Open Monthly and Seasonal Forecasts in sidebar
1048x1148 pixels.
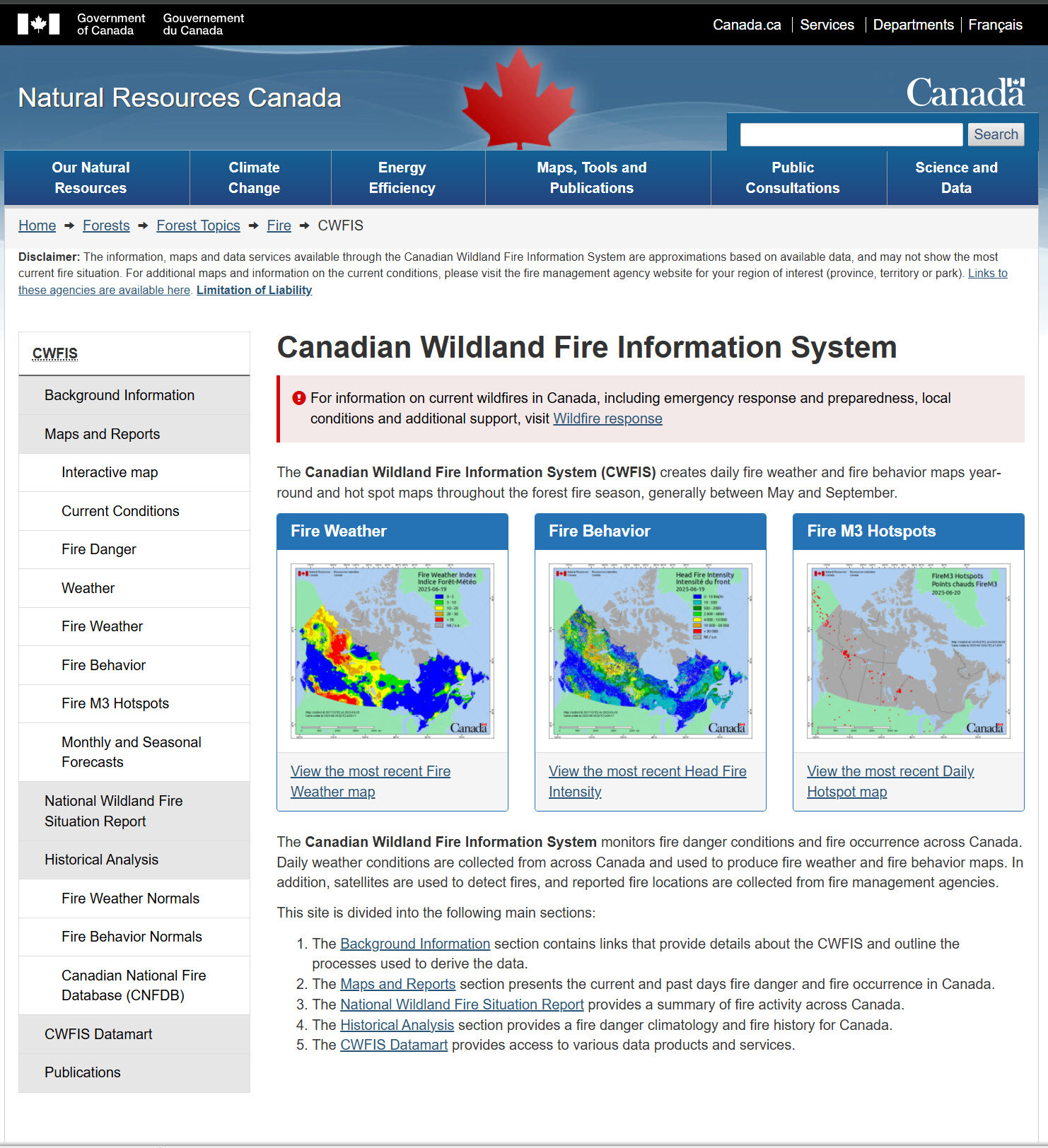pyautogui.click(x=134, y=752)
